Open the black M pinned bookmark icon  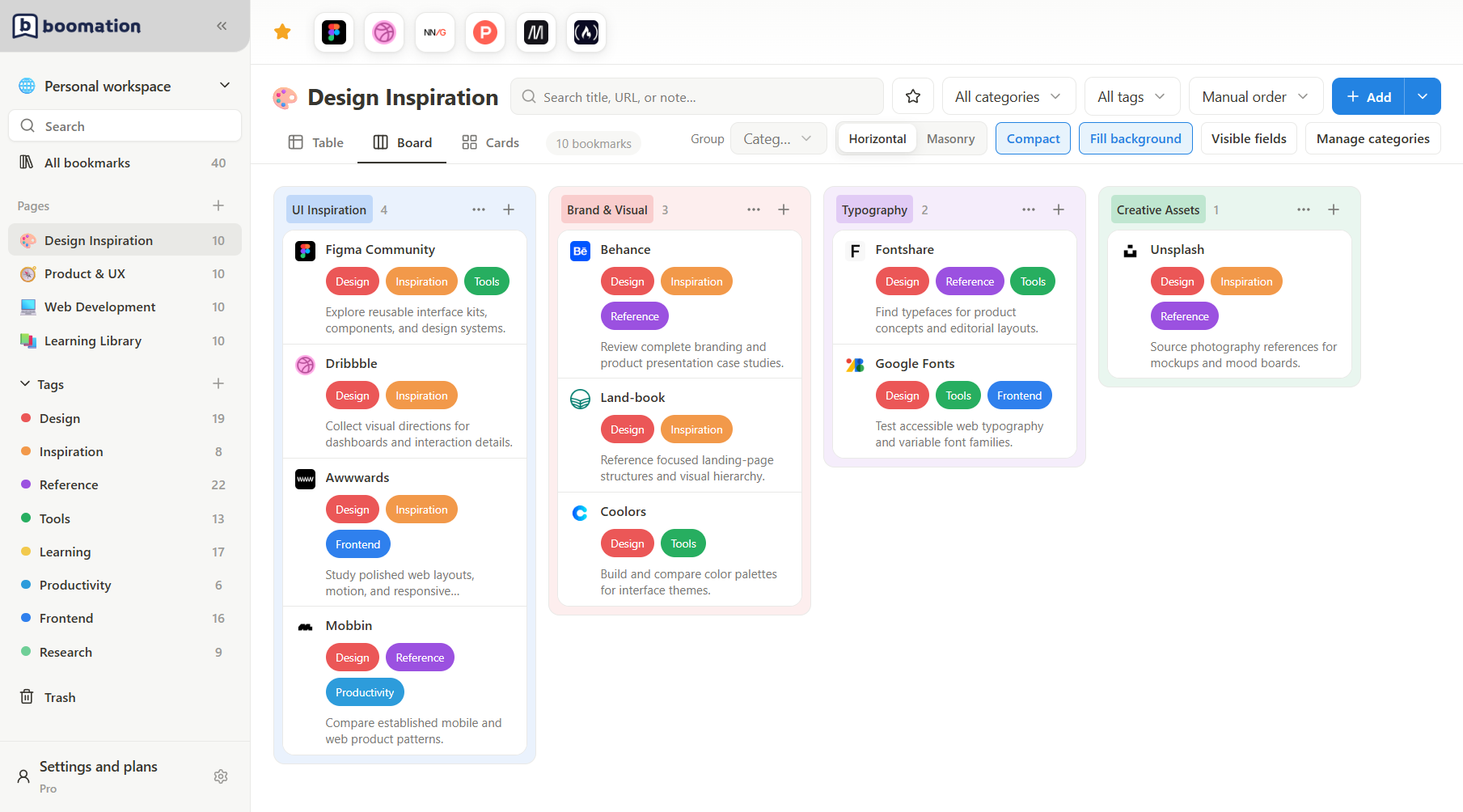pyautogui.click(x=536, y=32)
